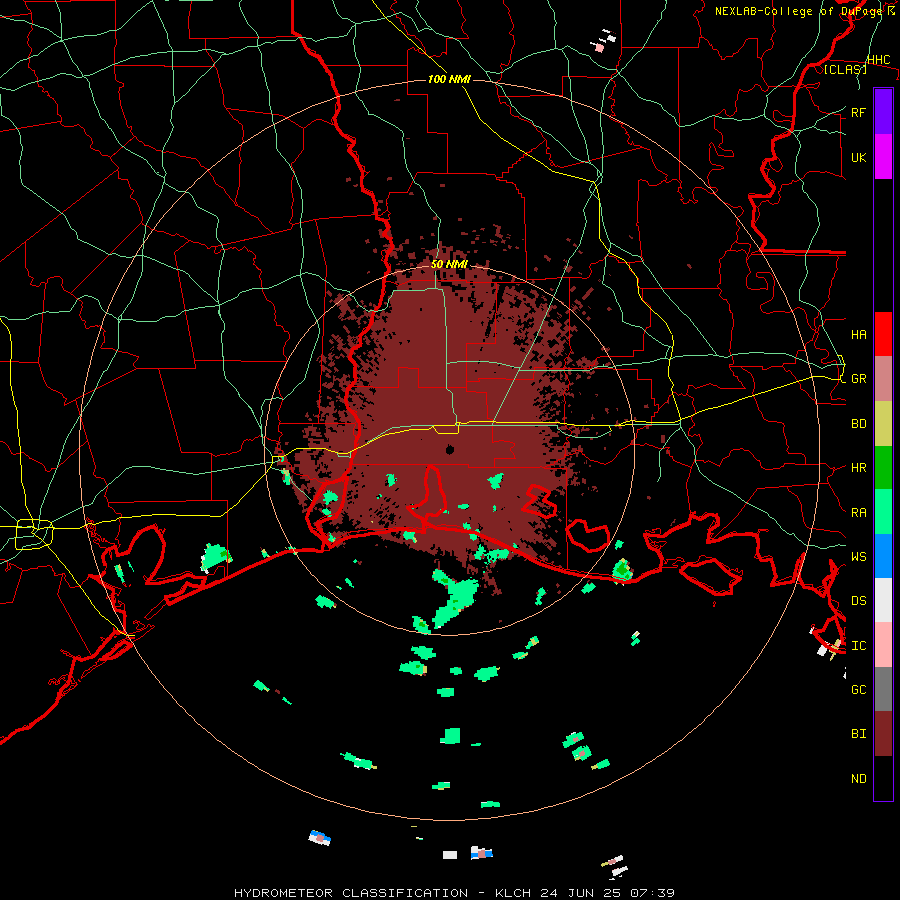Click the 'GC' legend label
Screen dimensions: 900x900
click(x=858, y=690)
